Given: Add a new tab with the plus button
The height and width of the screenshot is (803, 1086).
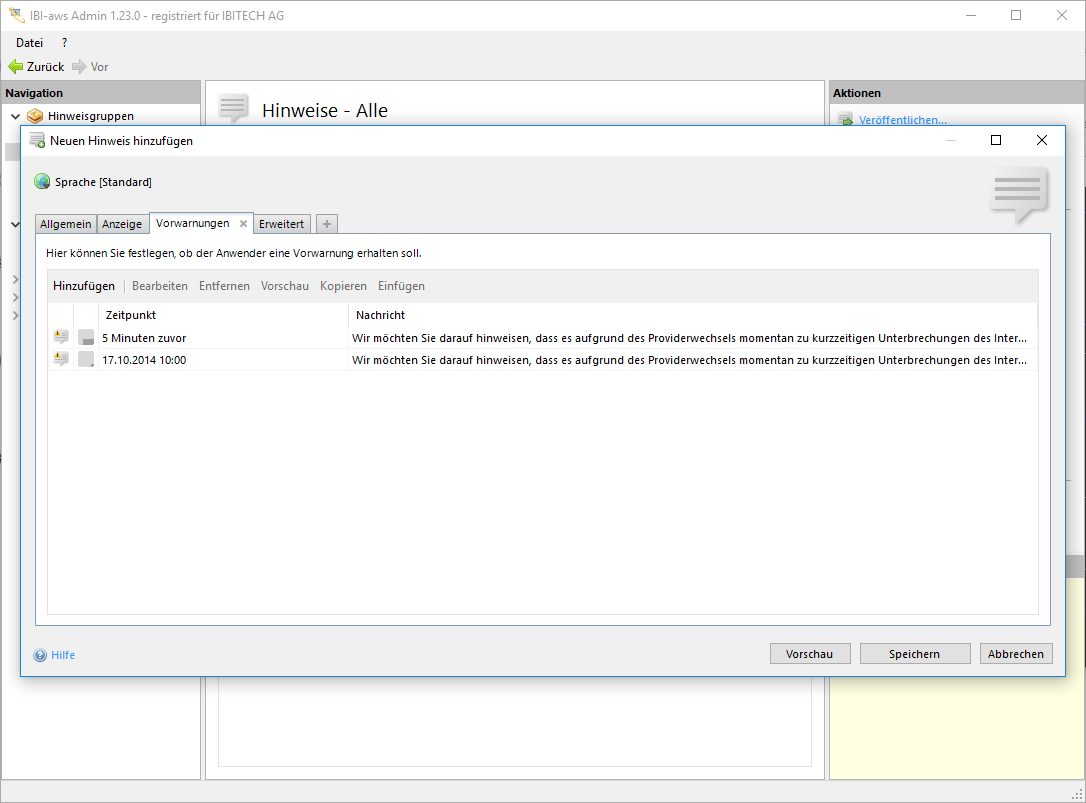Looking at the screenshot, I should 327,224.
